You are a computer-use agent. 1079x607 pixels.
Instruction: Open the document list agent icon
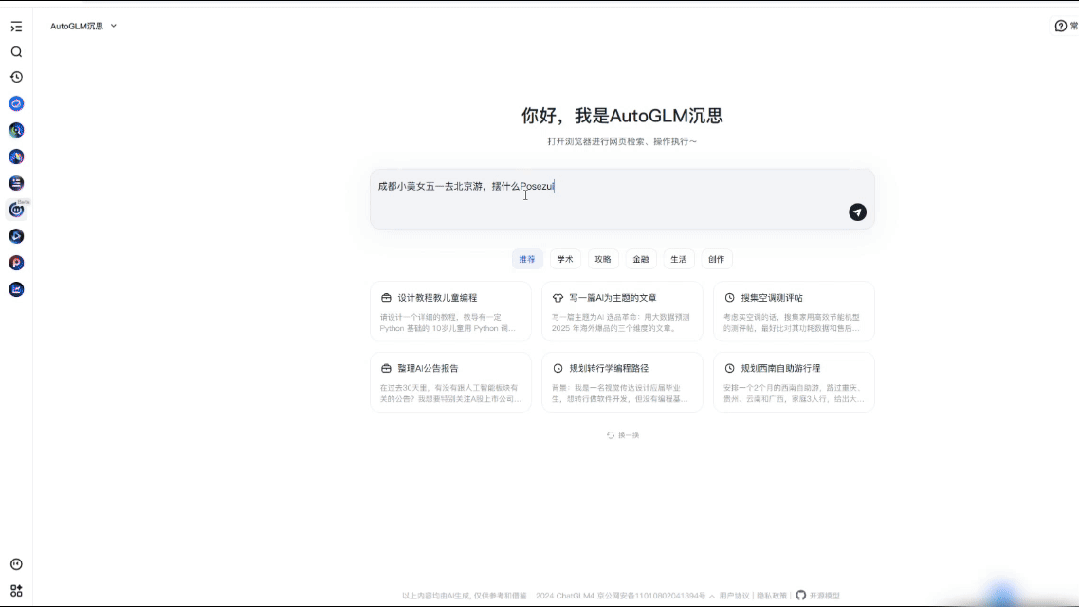tap(17, 183)
